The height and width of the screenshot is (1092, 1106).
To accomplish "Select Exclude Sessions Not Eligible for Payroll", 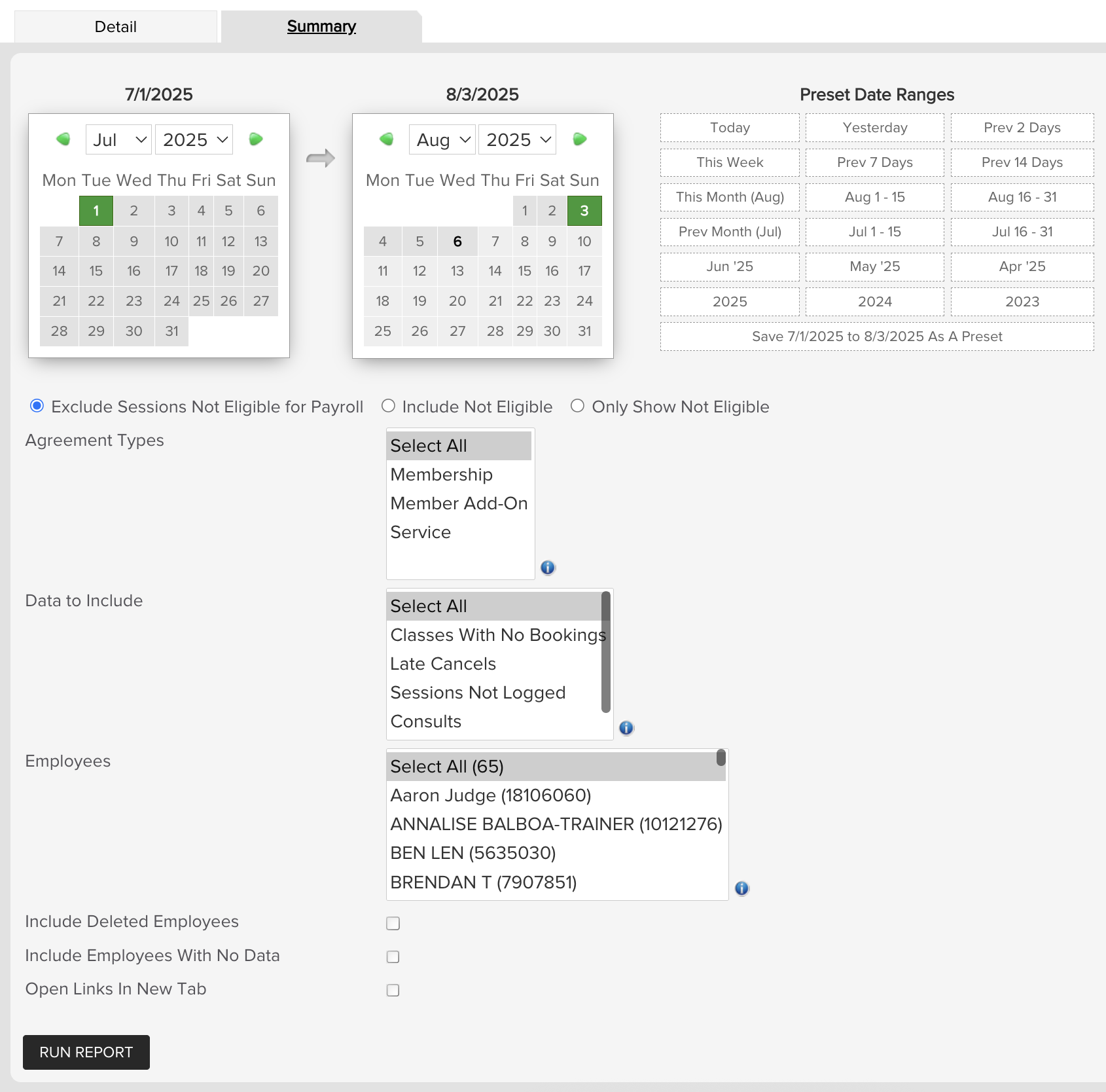I will 37,406.
